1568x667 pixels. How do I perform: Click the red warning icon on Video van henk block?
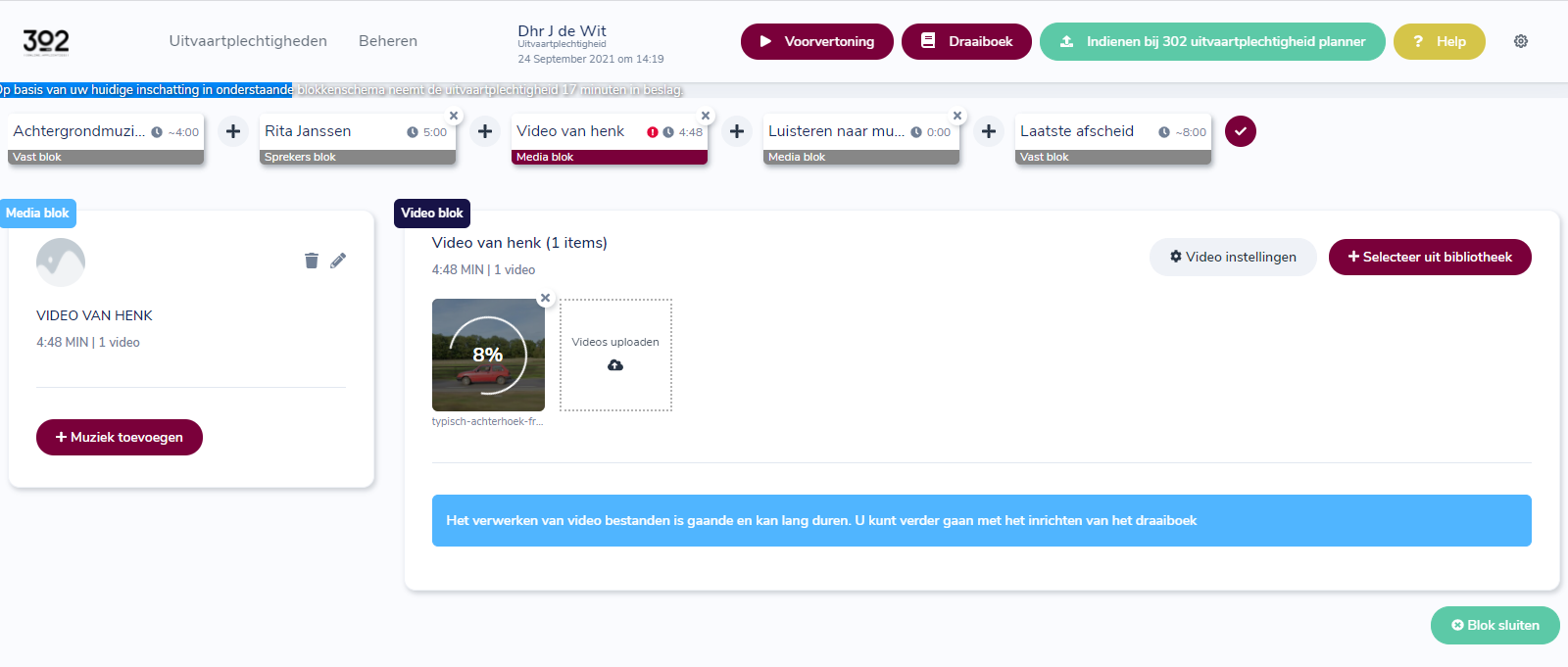click(x=653, y=132)
